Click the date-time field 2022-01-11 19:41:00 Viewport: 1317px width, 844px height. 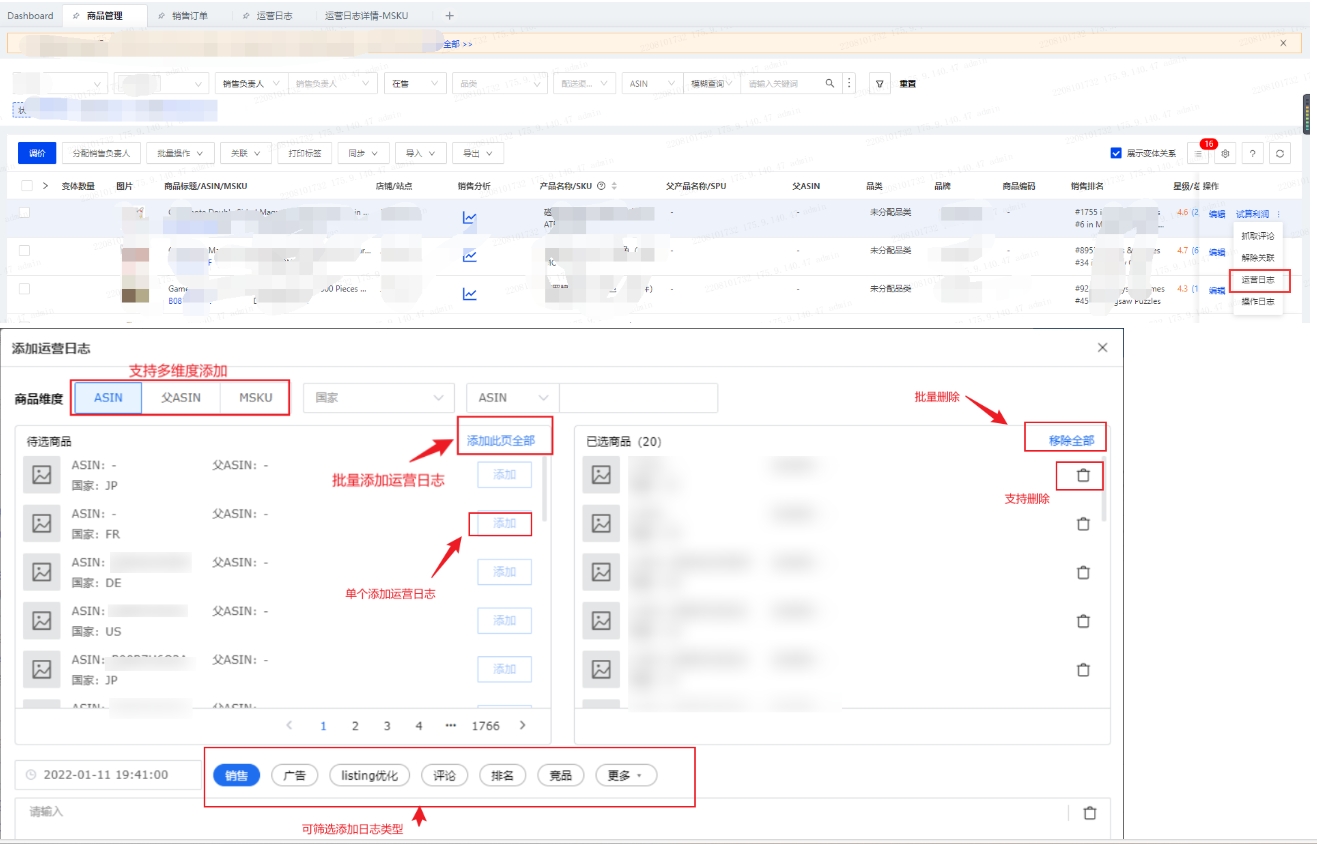(x=108, y=775)
